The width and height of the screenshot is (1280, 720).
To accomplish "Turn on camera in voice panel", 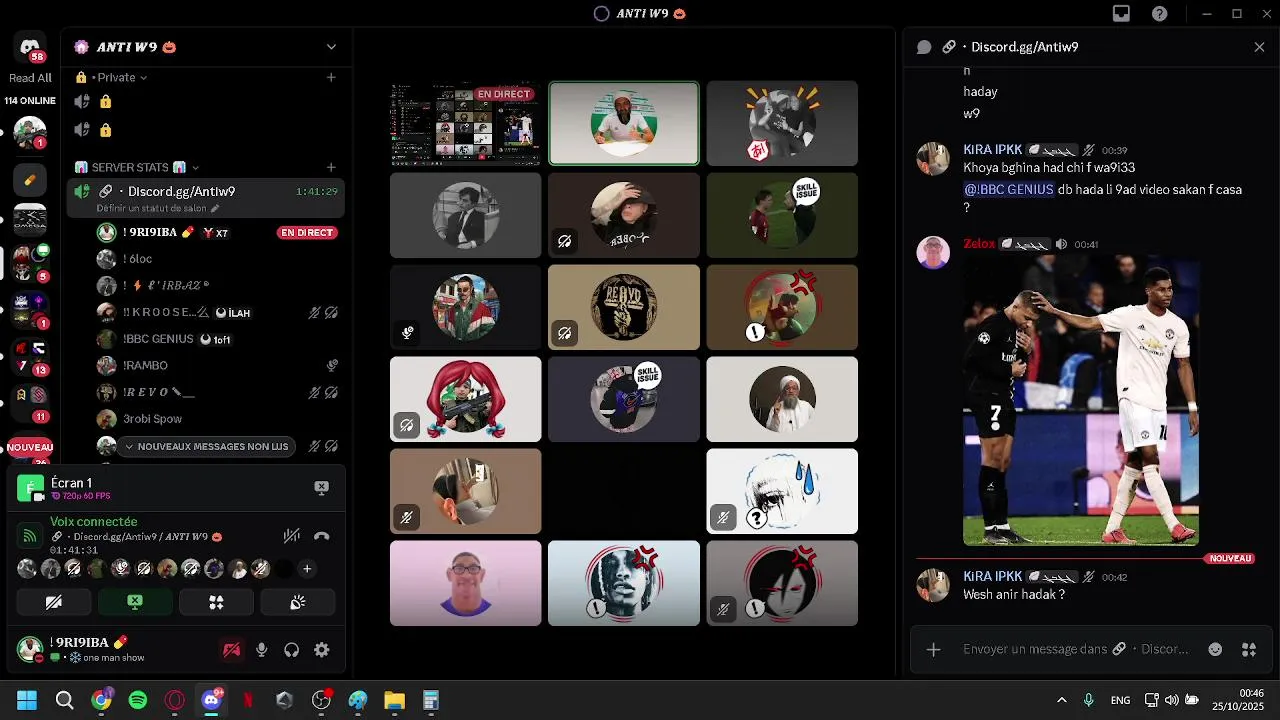I will coord(54,602).
